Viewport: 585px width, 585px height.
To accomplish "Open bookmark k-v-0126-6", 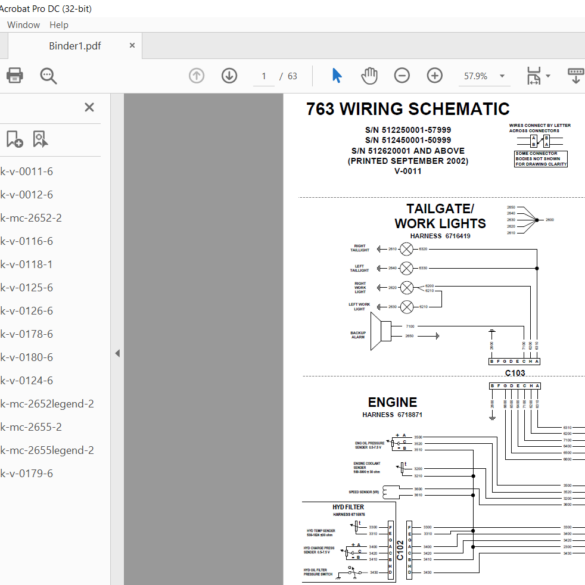I will 26,311.
